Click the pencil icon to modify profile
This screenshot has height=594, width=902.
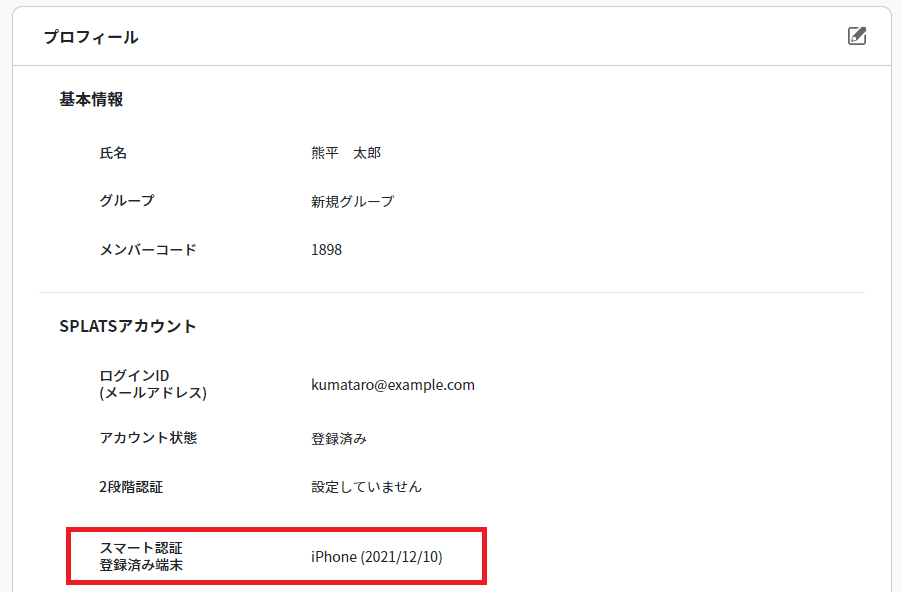point(857,36)
